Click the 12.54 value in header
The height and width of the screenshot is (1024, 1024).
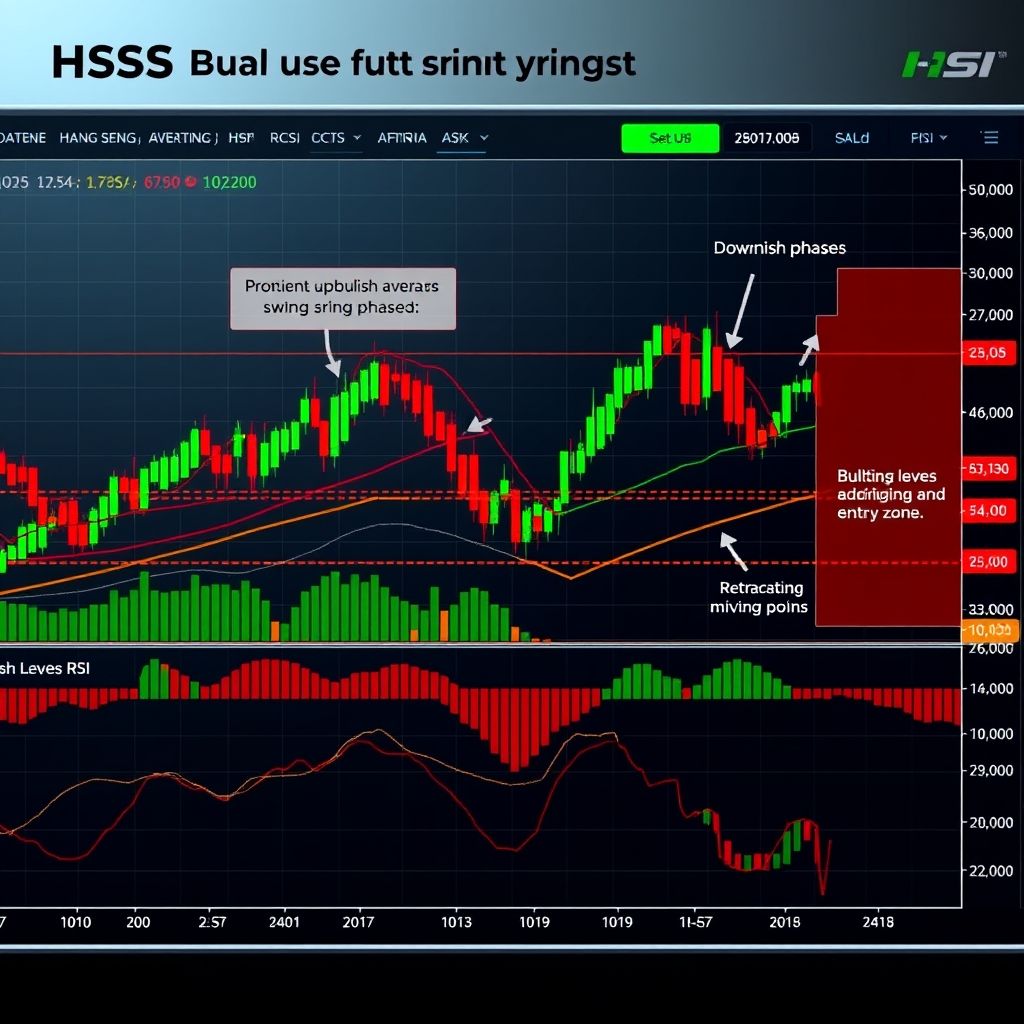(57, 182)
